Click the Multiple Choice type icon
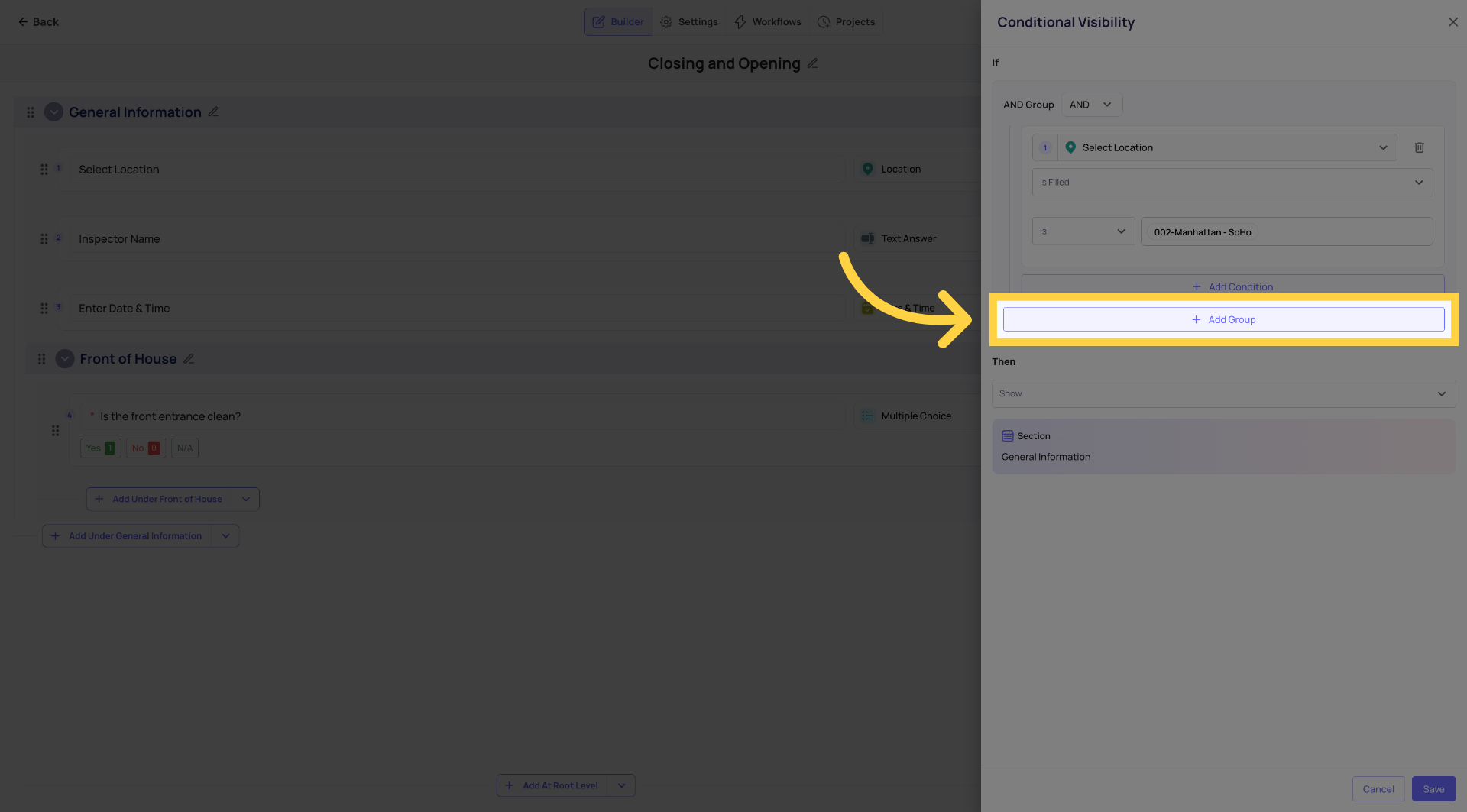The image size is (1467, 812). pos(868,416)
